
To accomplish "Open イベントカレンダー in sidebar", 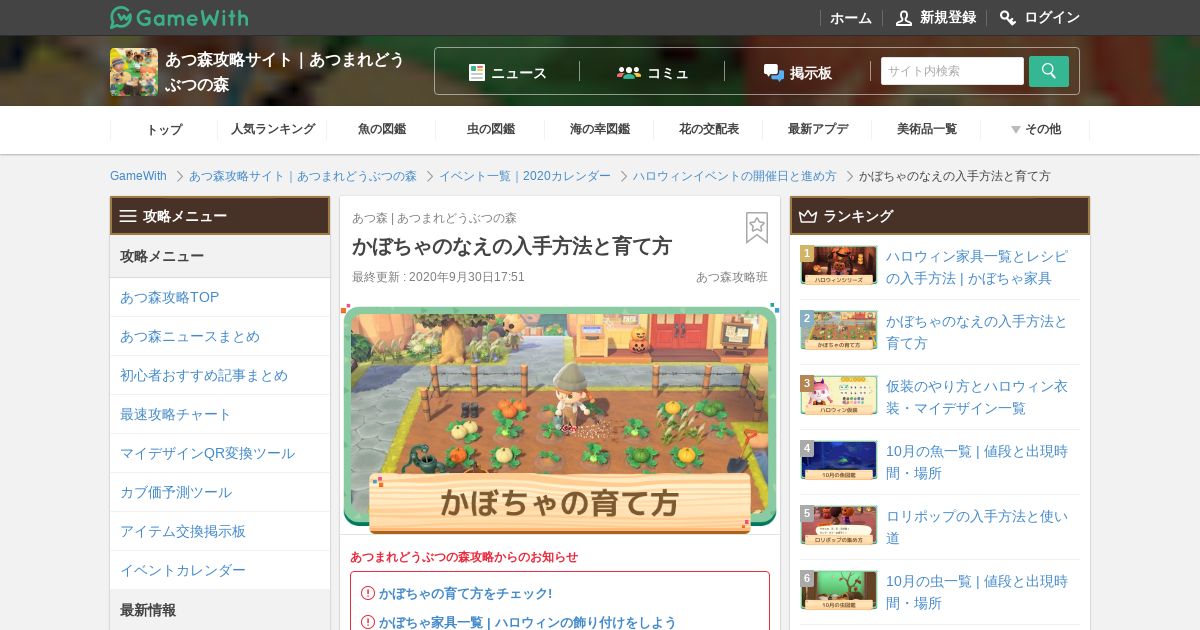I will (x=219, y=570).
